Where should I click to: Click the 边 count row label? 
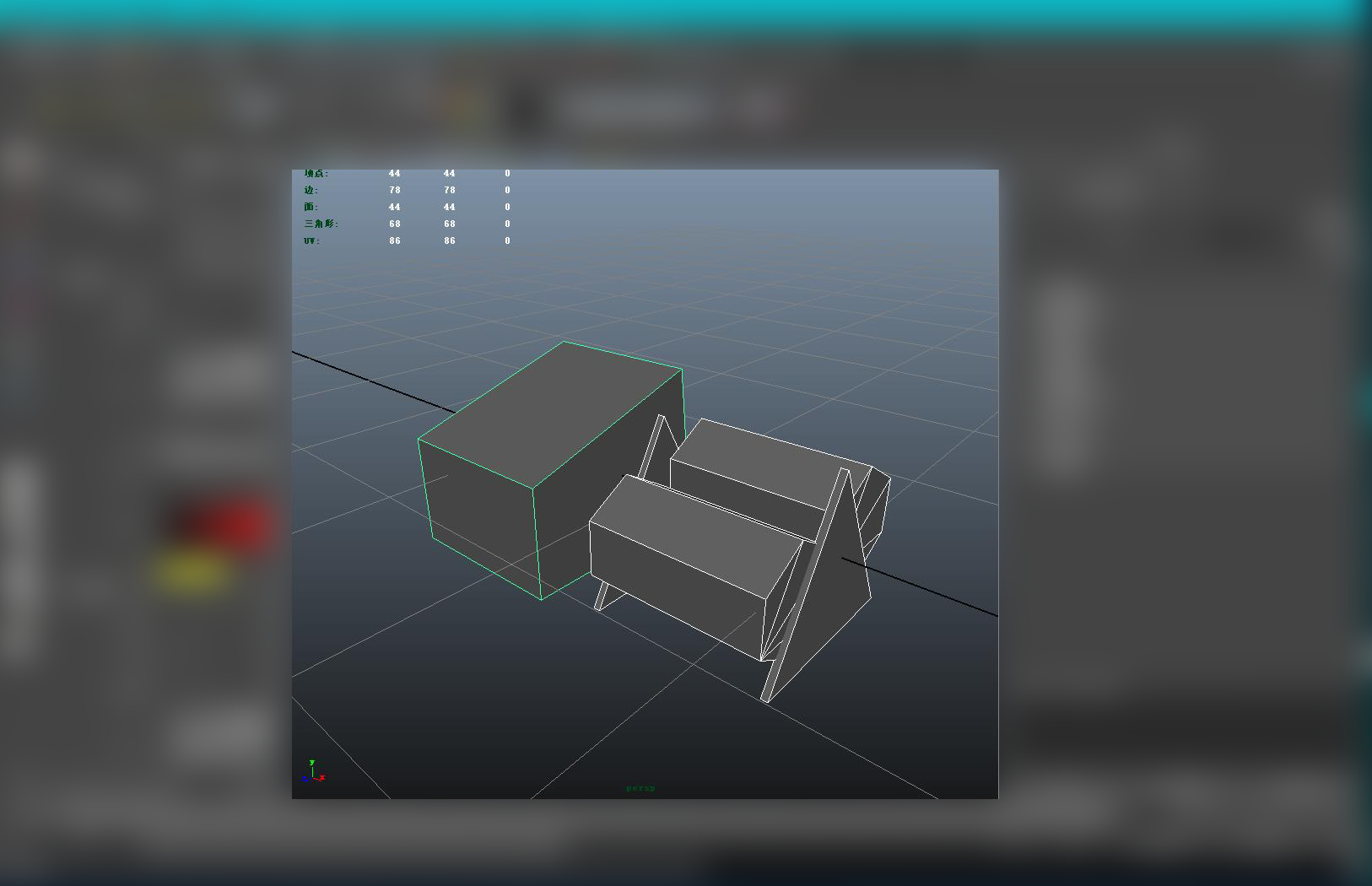(x=311, y=190)
